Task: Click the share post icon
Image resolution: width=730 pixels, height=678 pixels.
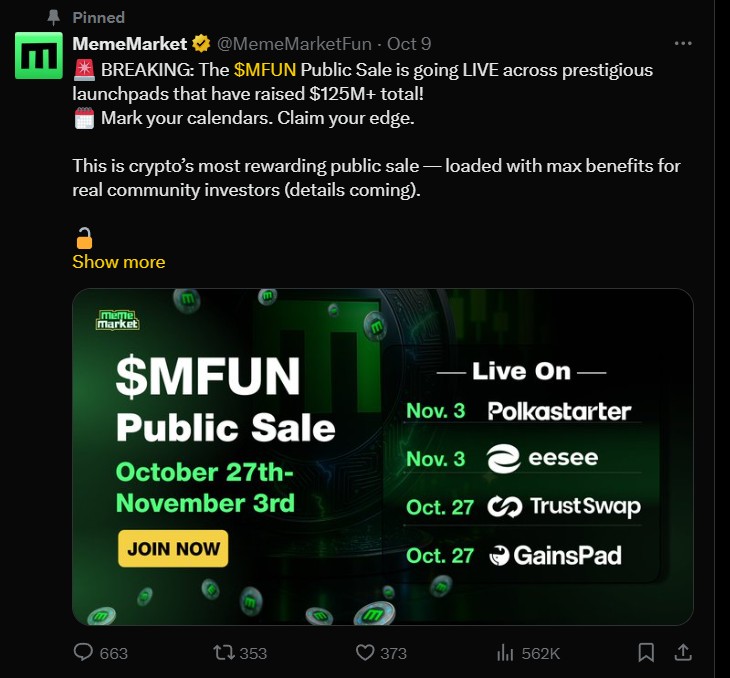Action: 684,652
